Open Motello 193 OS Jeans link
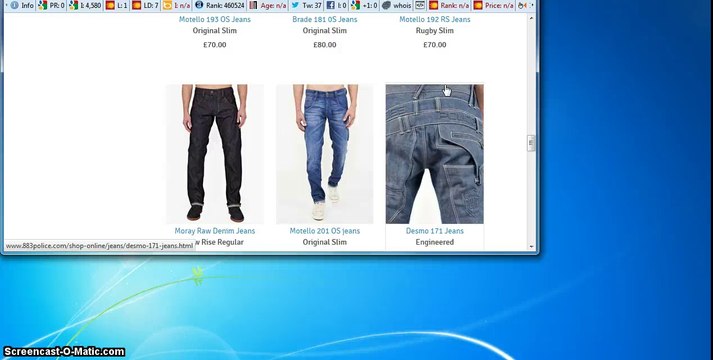Viewport: 713px width, 360px height. (x=215, y=19)
